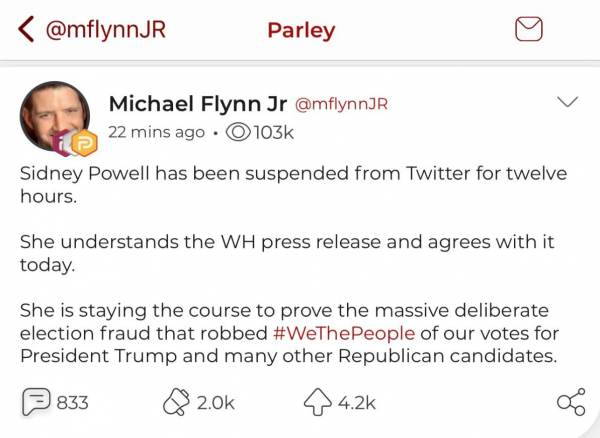The width and height of the screenshot is (600, 438).
Task: Open Michael Flynn Jr's profile name
Action: click(x=197, y=104)
